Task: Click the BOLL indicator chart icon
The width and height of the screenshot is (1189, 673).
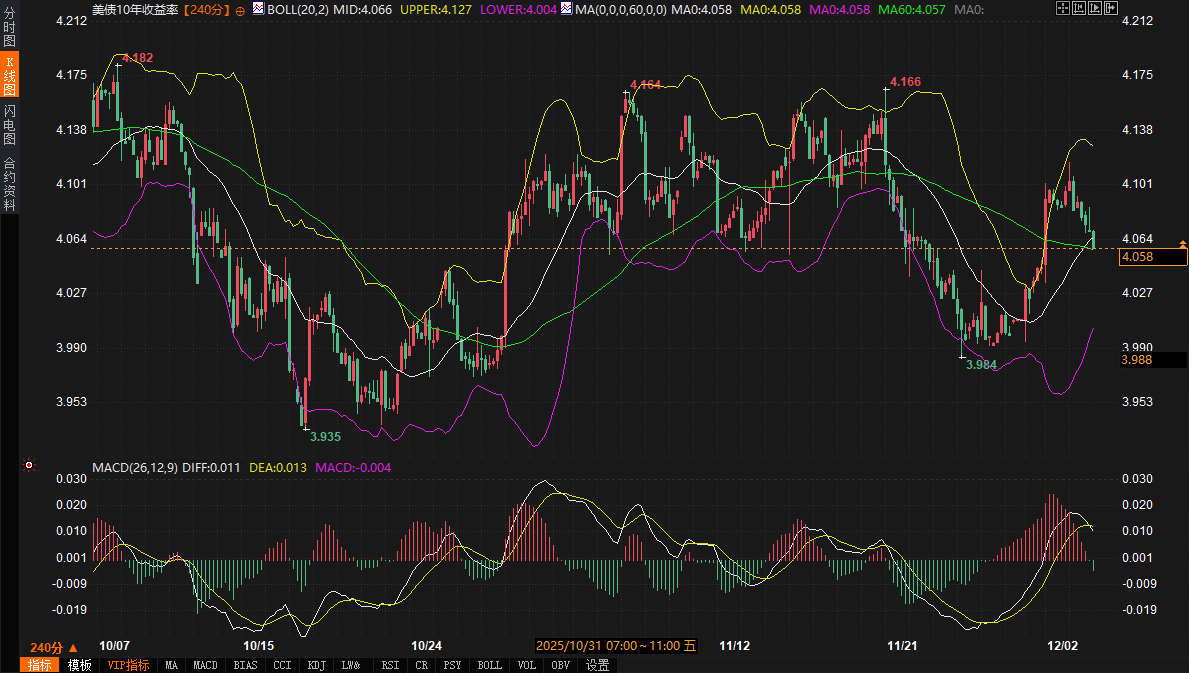Action: [x=258, y=9]
